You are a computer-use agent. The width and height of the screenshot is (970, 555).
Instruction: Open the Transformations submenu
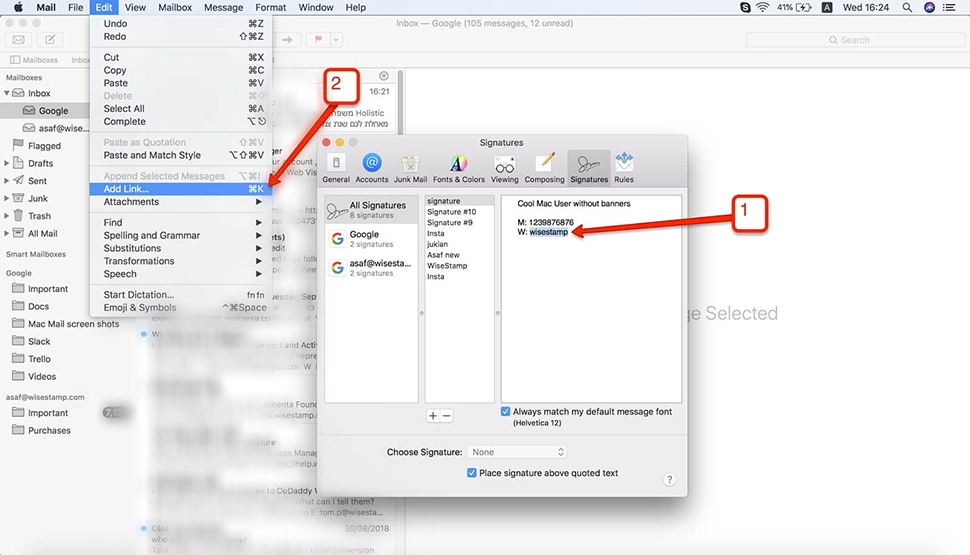[x=181, y=261]
